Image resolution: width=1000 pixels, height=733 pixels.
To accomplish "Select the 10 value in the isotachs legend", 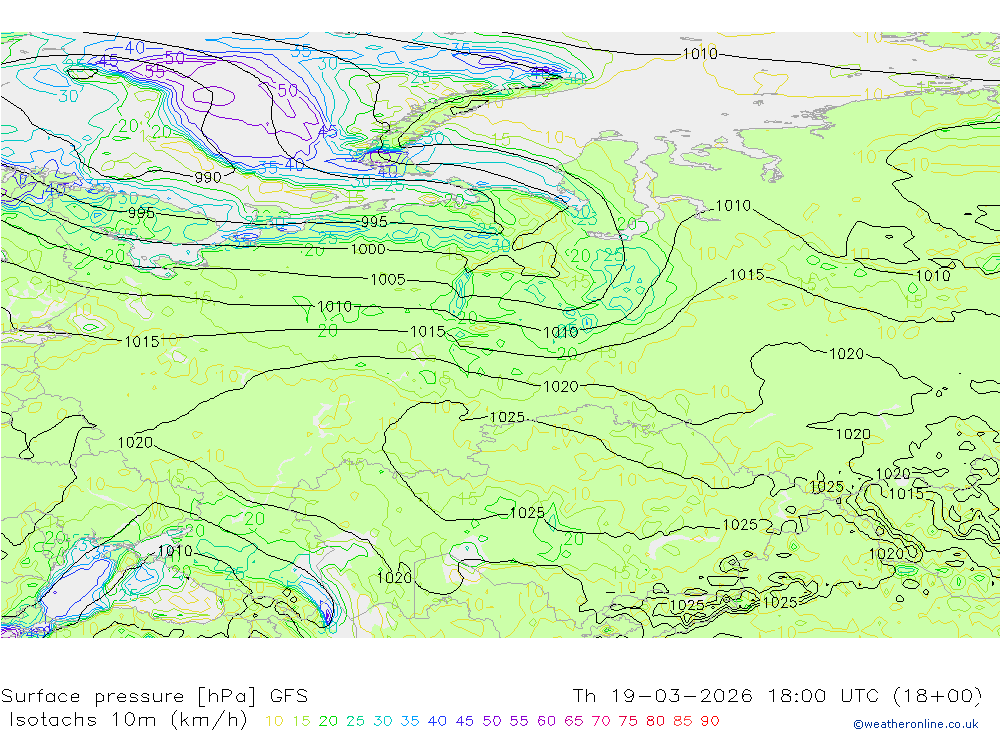I will coord(274,721).
